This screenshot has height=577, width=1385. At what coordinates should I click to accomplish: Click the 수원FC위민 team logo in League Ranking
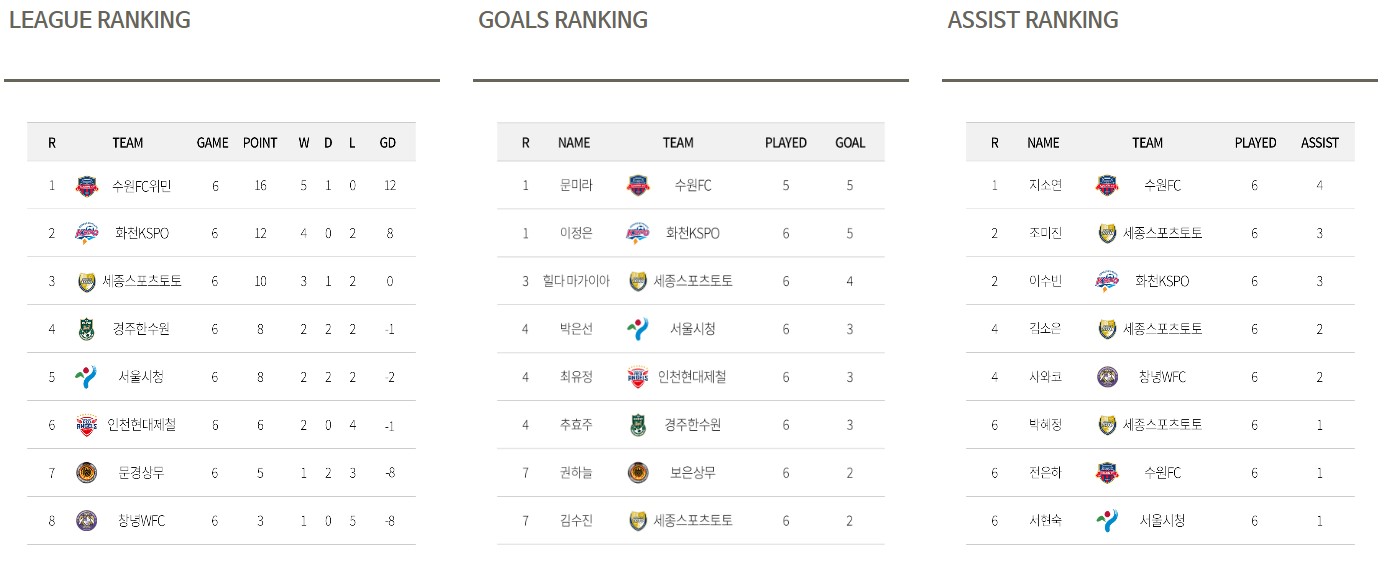tap(87, 185)
